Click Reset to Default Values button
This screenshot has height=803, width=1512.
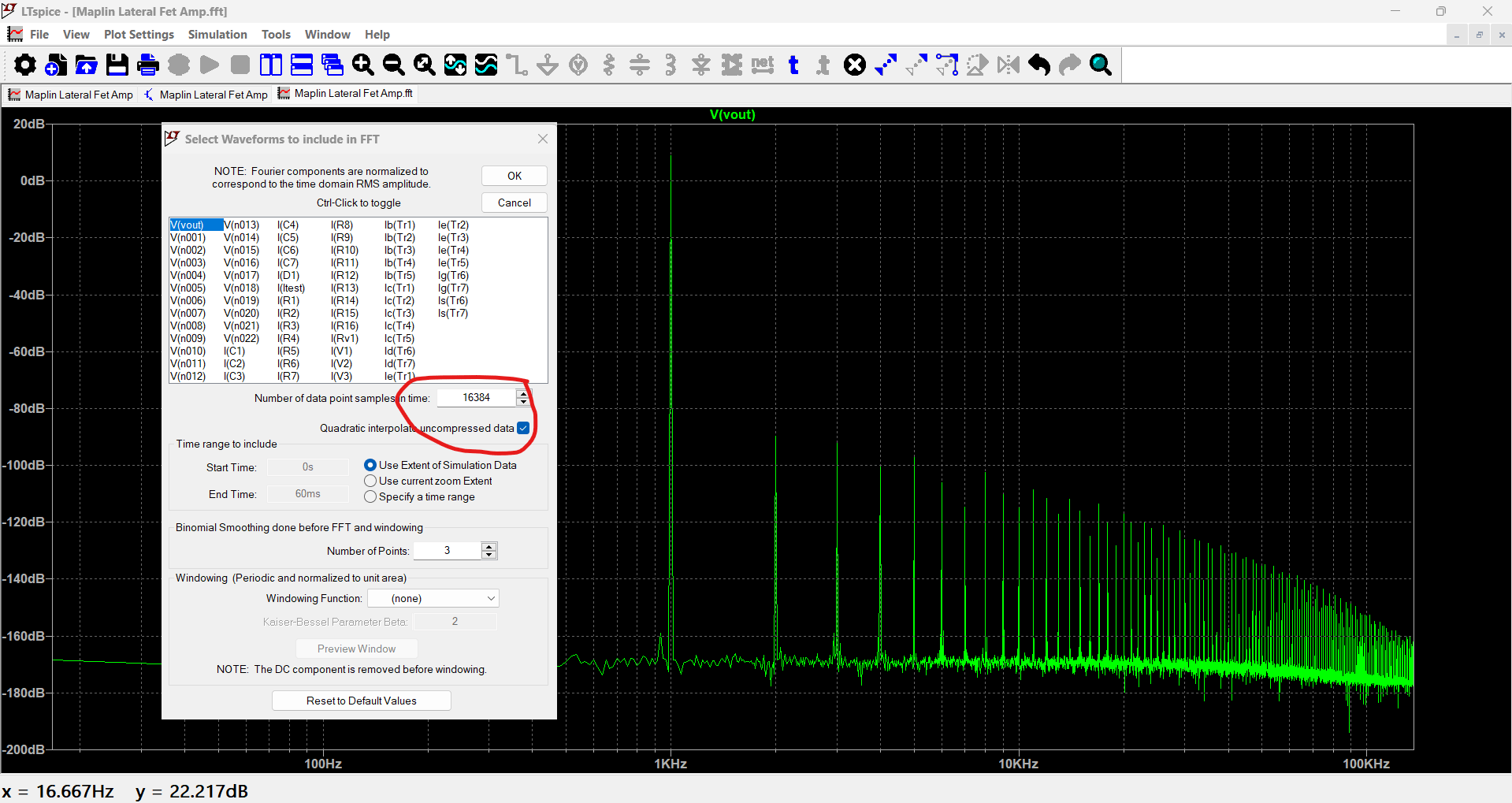362,701
